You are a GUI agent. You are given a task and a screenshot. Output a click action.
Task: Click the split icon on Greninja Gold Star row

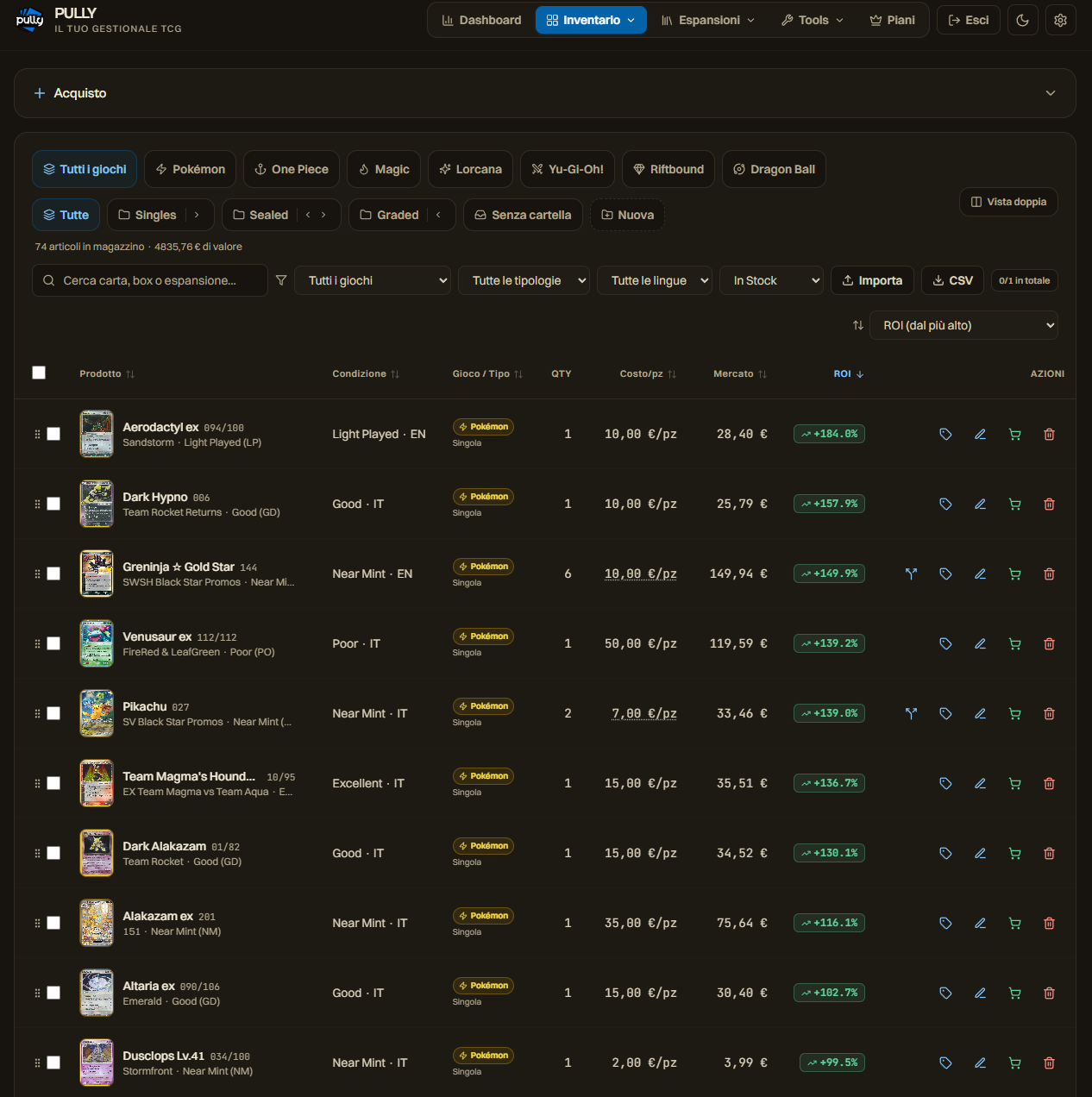coord(911,574)
